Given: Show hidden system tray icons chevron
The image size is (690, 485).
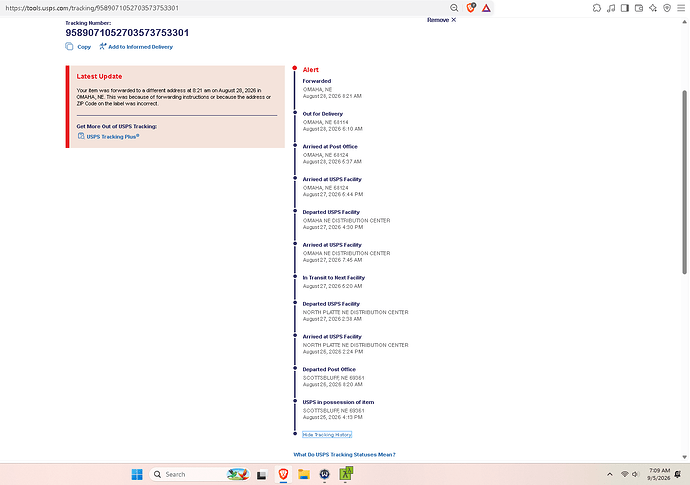Looking at the screenshot, I should click(x=609, y=474).
